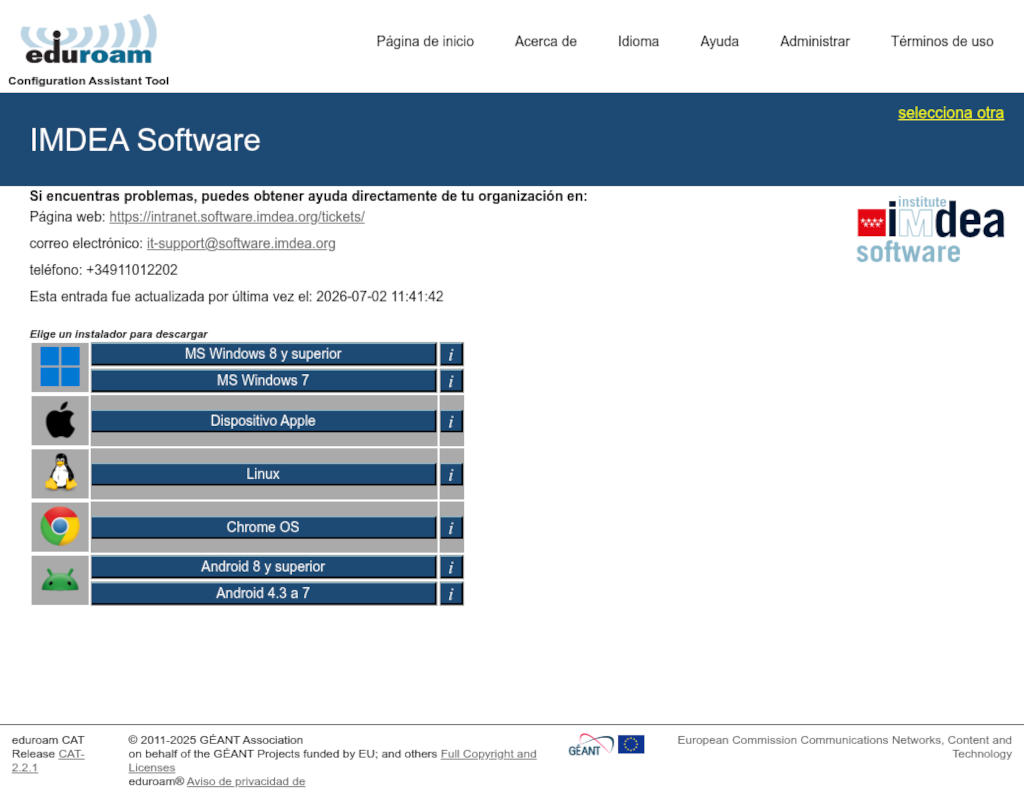Image resolution: width=1024 pixels, height=801 pixels.
Task: Open Administrar menu item
Action: click(814, 41)
